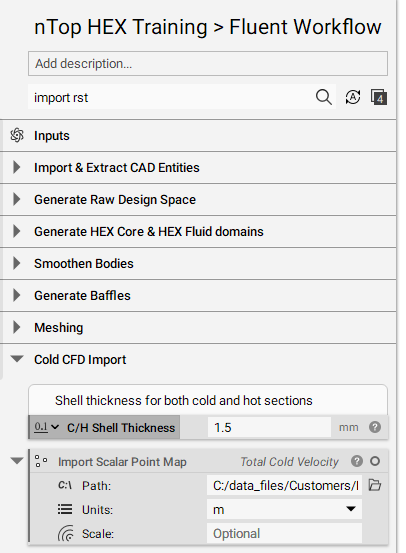Image resolution: width=406 pixels, height=553 pixels.
Task: Open help for Import Scalar Point Map
Action: [357, 461]
